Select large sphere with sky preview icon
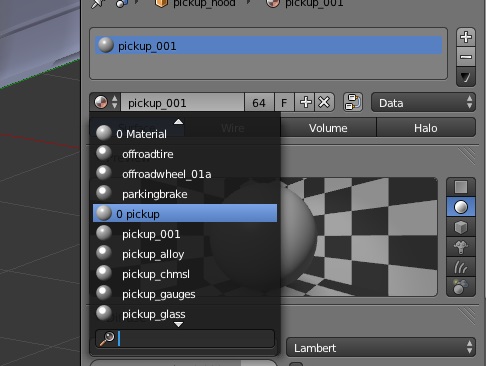The image size is (486, 366). click(461, 287)
